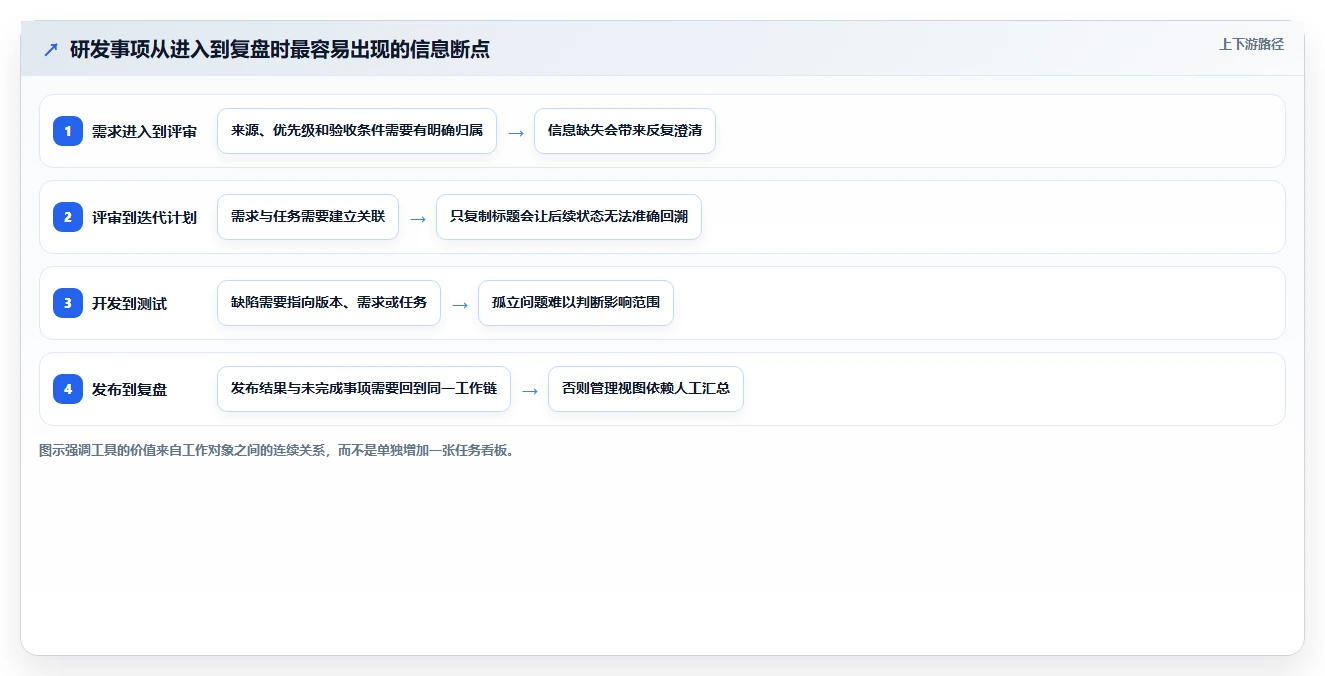Click the footnote starting with 图示强调工具的价值
This screenshot has height=676, width=1325.
277,450
